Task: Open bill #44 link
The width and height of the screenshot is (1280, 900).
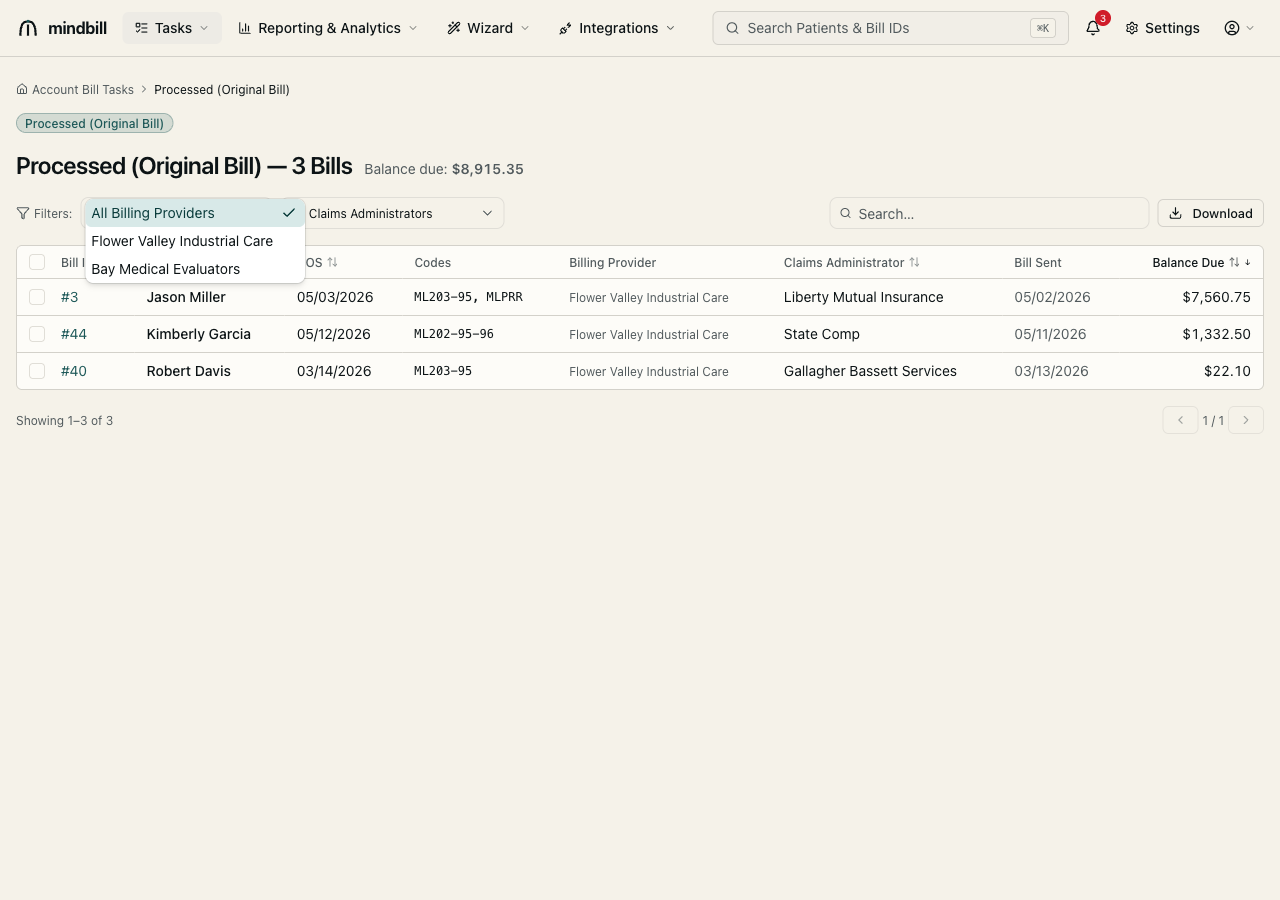Action: pos(74,334)
